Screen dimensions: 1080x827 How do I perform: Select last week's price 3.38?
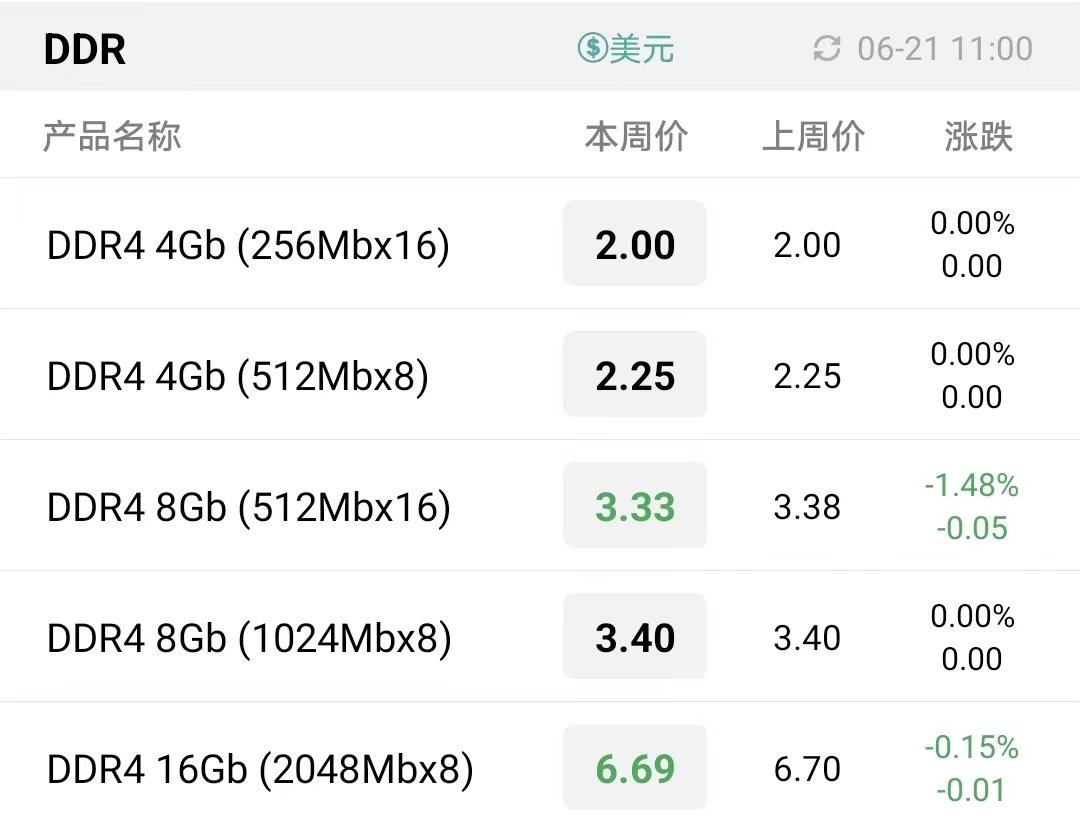(x=807, y=507)
